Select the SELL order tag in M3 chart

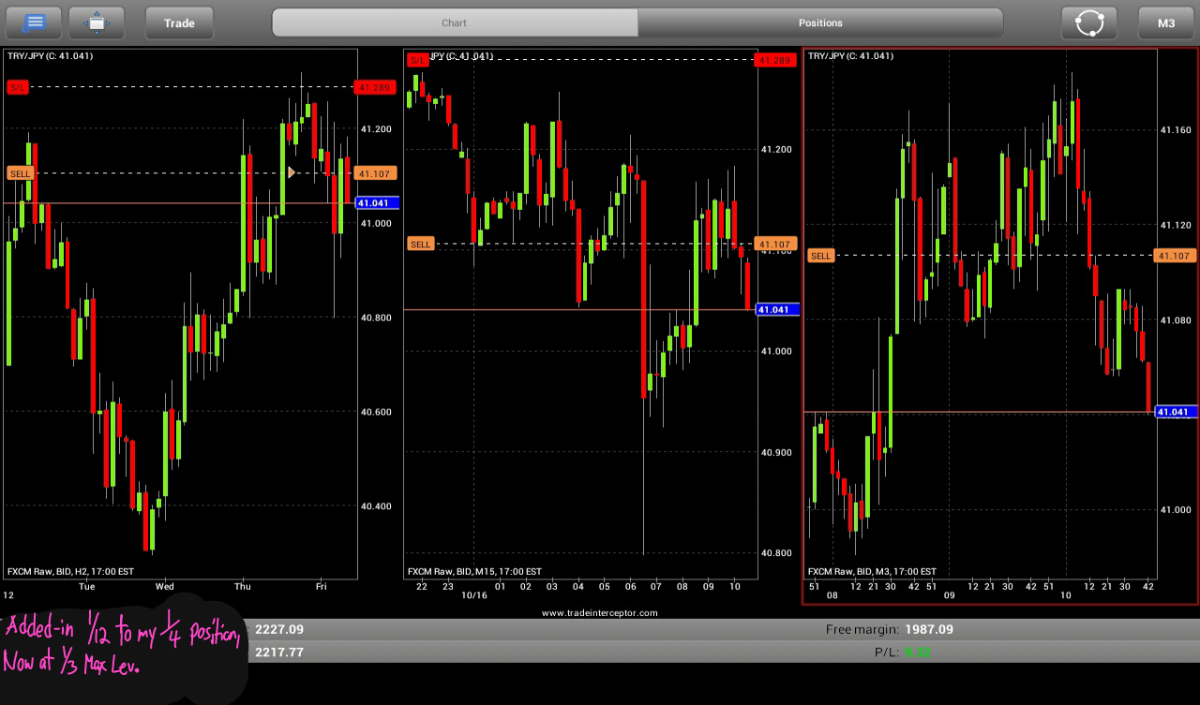pyautogui.click(x=821, y=256)
